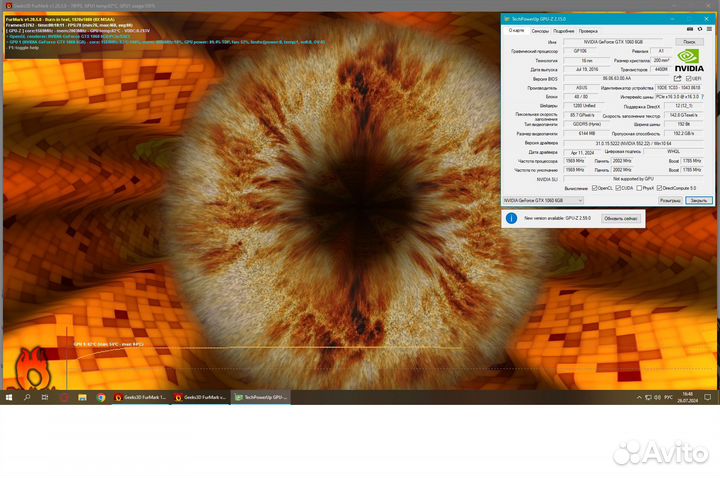This screenshot has height=478, width=720.
Task: Click the Windows Start button
Action: (x=9, y=397)
